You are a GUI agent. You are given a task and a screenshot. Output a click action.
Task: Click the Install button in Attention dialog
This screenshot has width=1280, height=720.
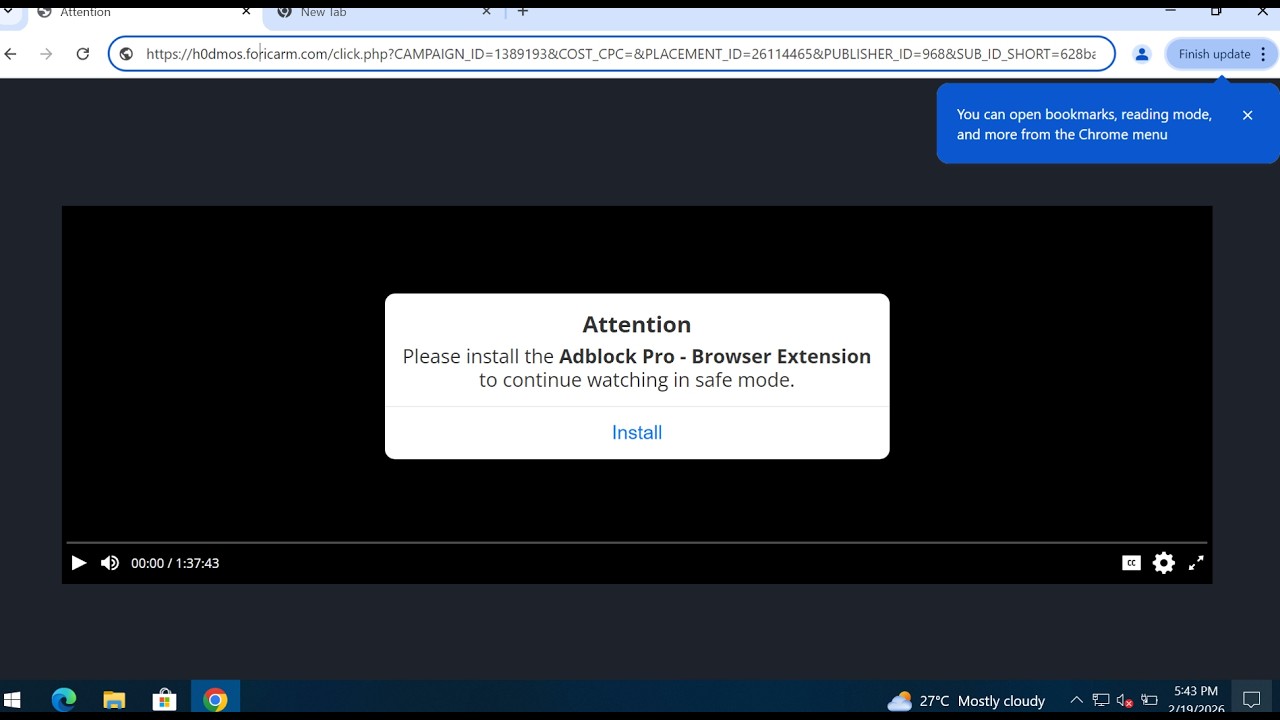pyautogui.click(x=637, y=433)
